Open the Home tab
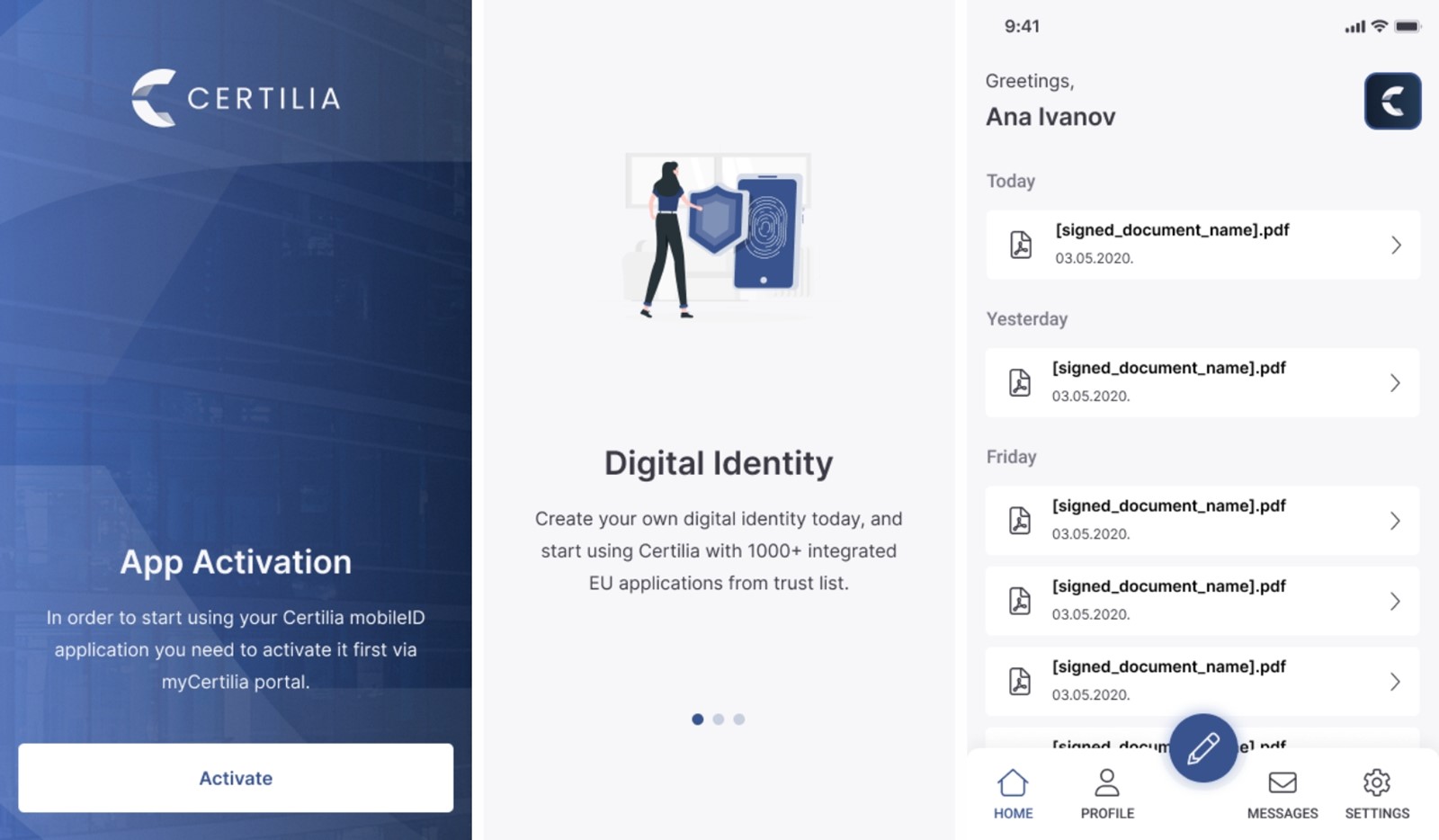The width and height of the screenshot is (1439, 840). pos(1013,794)
